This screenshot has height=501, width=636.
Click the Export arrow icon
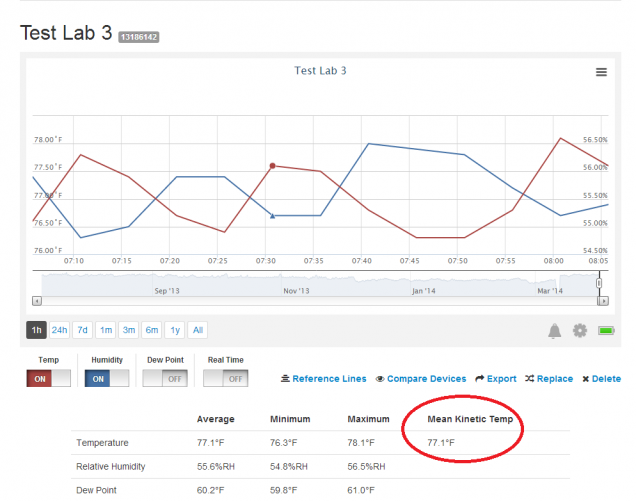point(479,378)
